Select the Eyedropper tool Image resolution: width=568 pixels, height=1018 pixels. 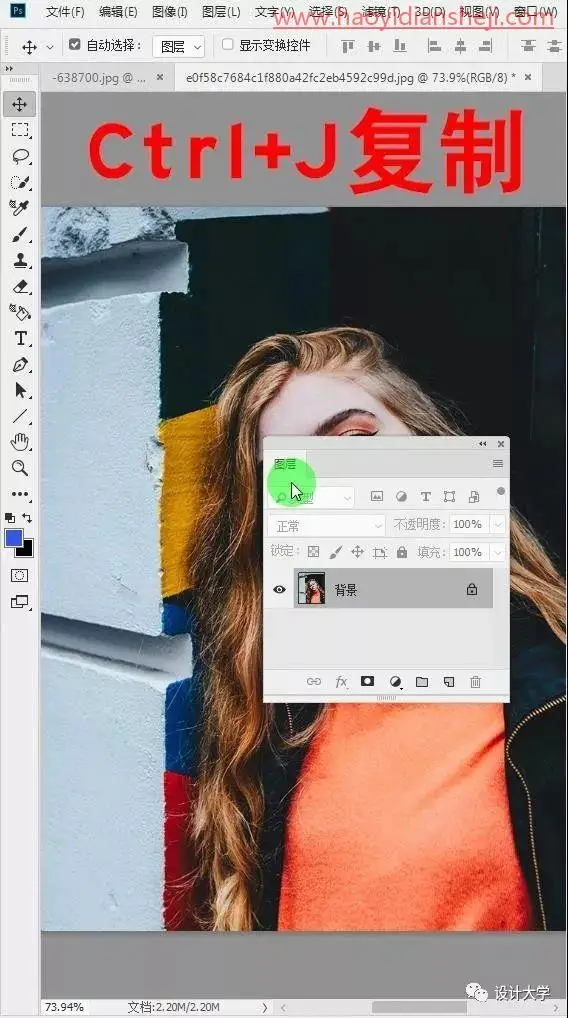tap(19, 208)
